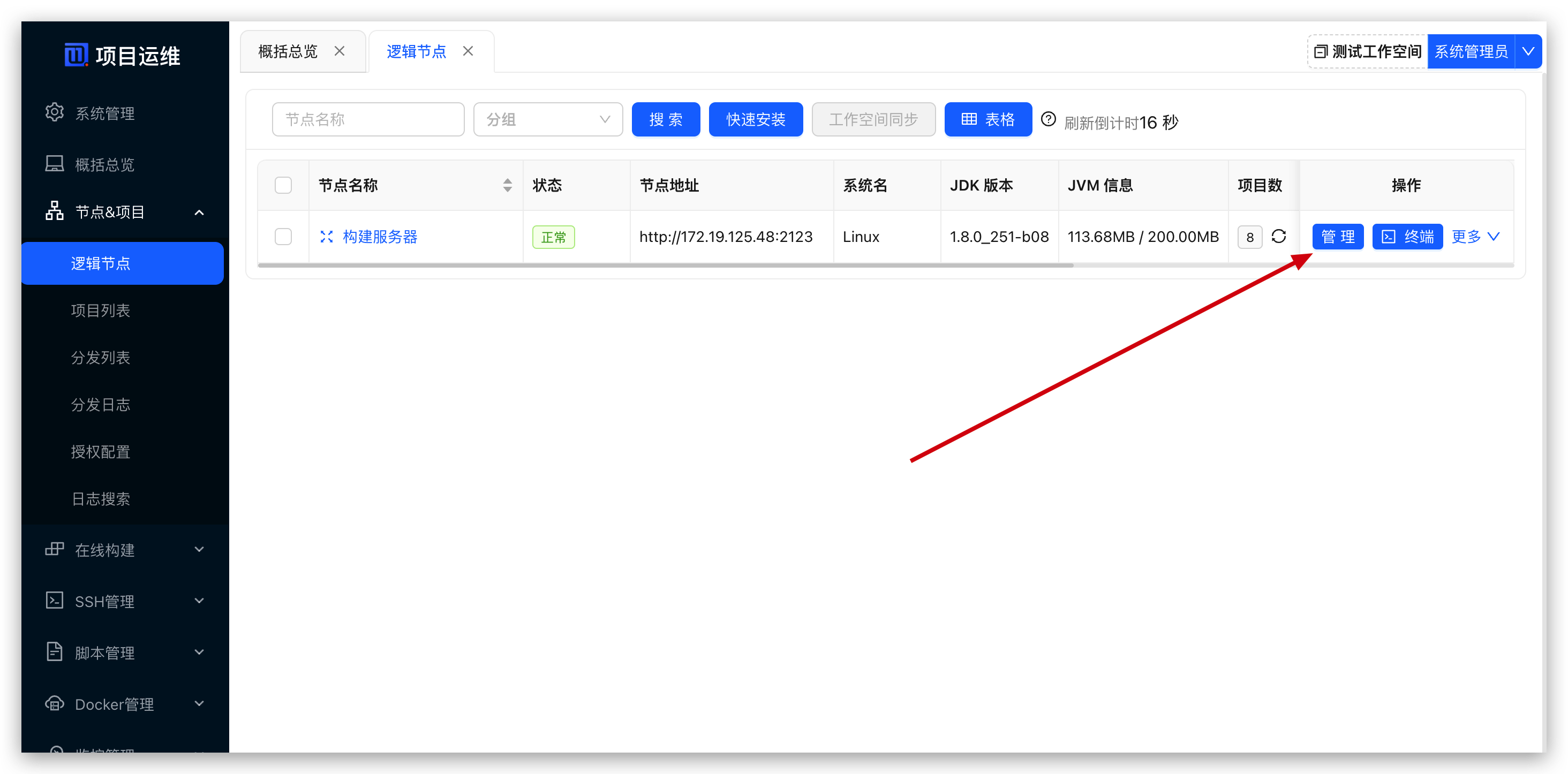Screen dimensions: 1568x774
Task: Click the refresh icon next to project count
Action: tap(1278, 236)
